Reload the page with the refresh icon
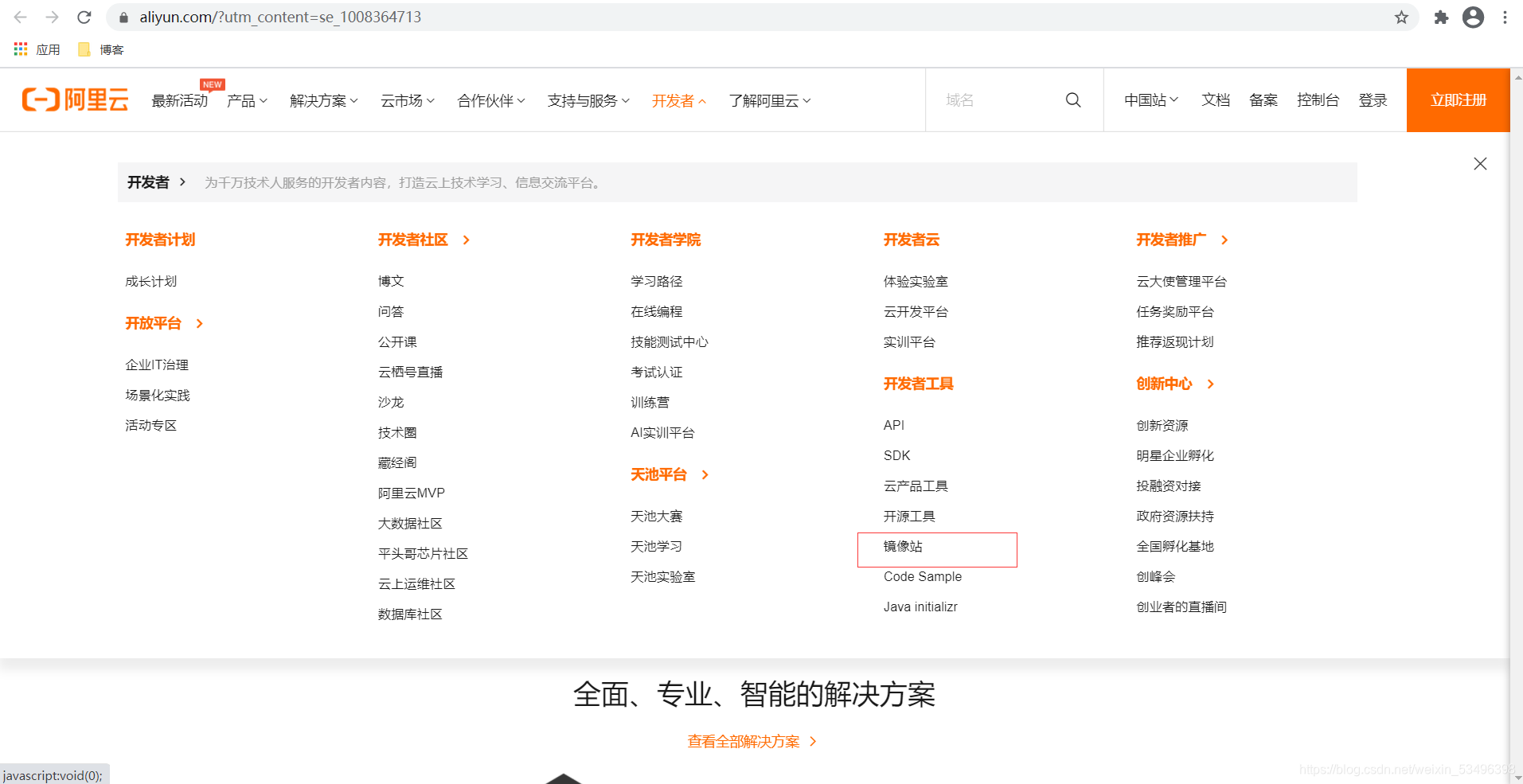This screenshot has width=1523, height=784. click(84, 17)
